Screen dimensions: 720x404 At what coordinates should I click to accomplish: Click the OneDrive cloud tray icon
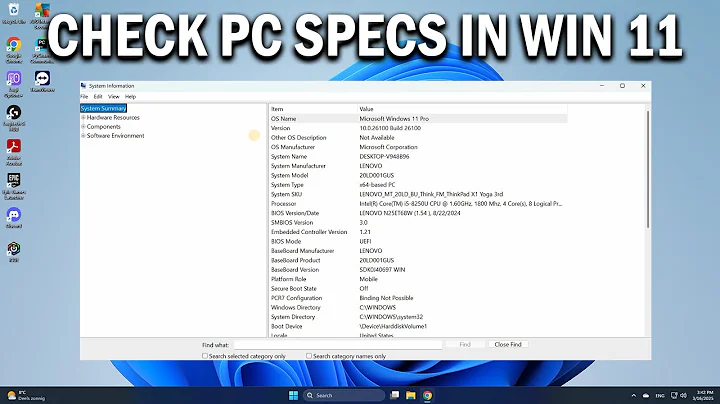[x=646, y=395]
